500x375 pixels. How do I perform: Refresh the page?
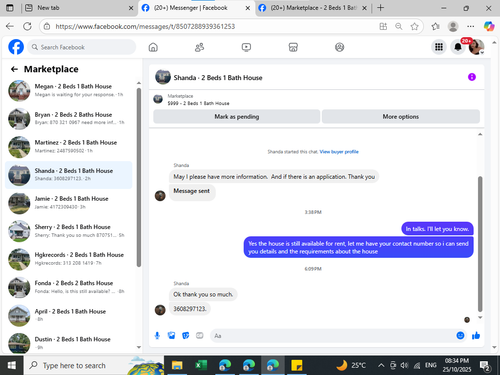(x=28, y=26)
